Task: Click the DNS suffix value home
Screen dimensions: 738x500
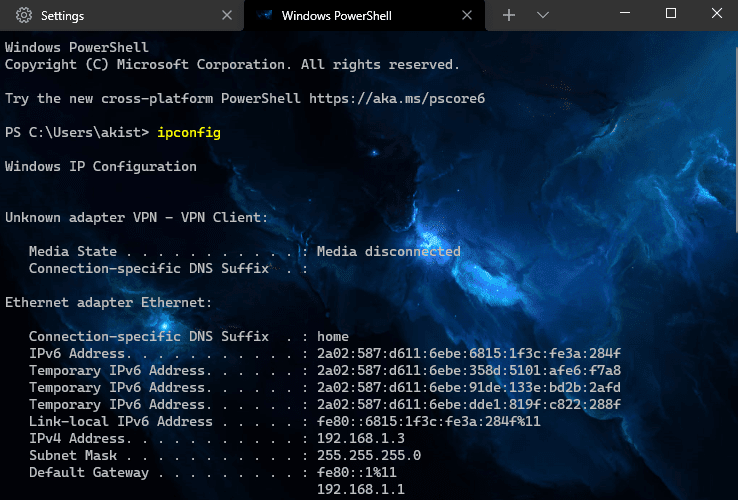Action: [333, 336]
